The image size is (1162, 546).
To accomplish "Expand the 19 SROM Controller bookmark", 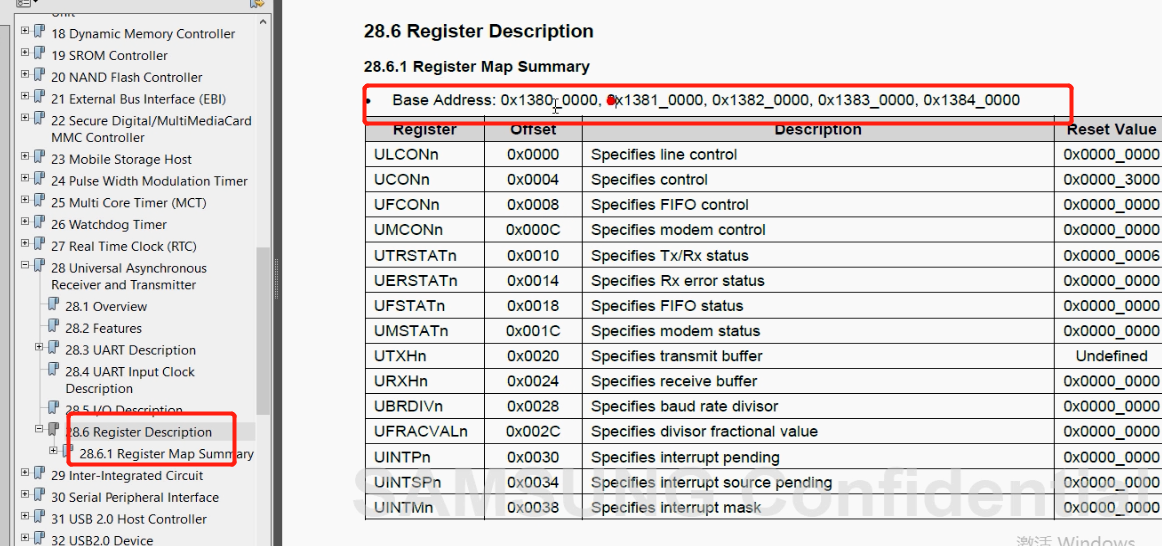I will pos(25,54).
